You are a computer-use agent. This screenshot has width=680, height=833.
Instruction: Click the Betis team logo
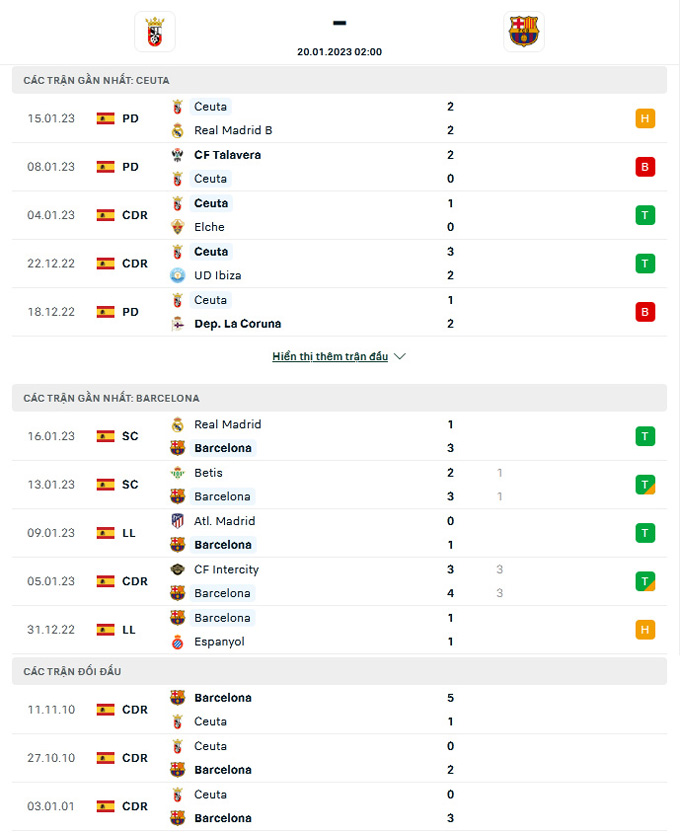pos(177,473)
